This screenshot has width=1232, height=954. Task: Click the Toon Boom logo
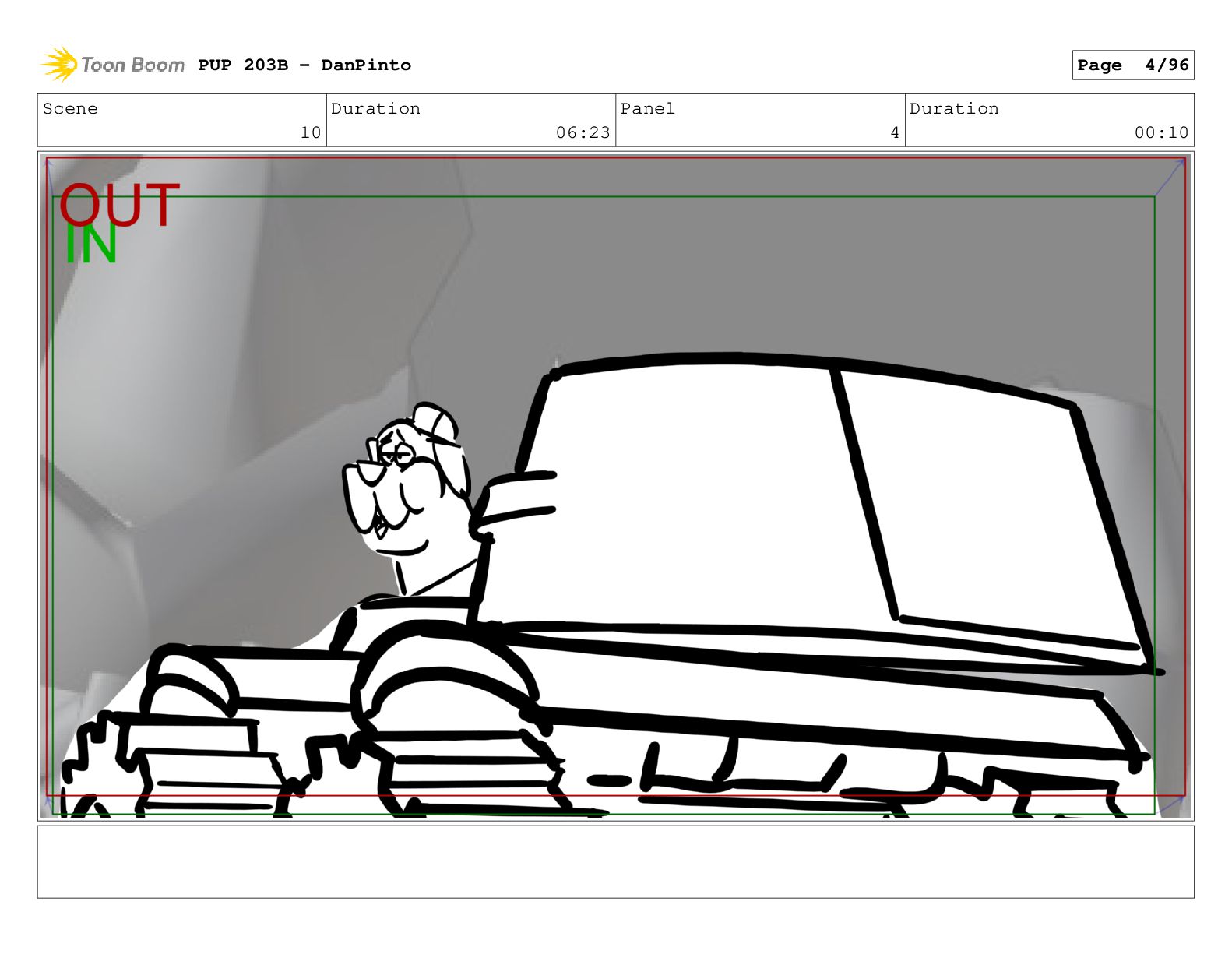click(x=113, y=64)
